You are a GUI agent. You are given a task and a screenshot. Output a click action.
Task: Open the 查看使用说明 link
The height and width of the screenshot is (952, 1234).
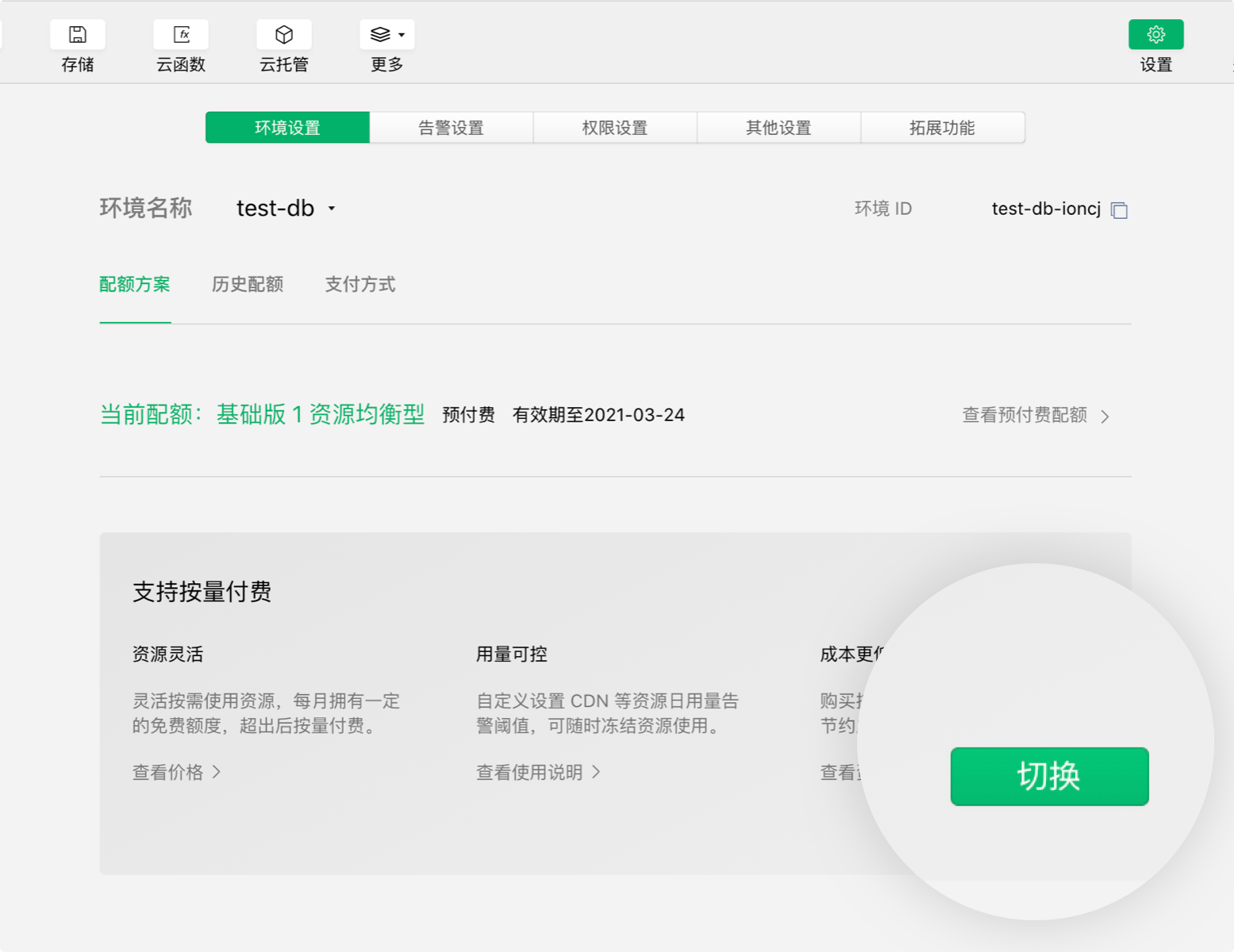tap(538, 773)
